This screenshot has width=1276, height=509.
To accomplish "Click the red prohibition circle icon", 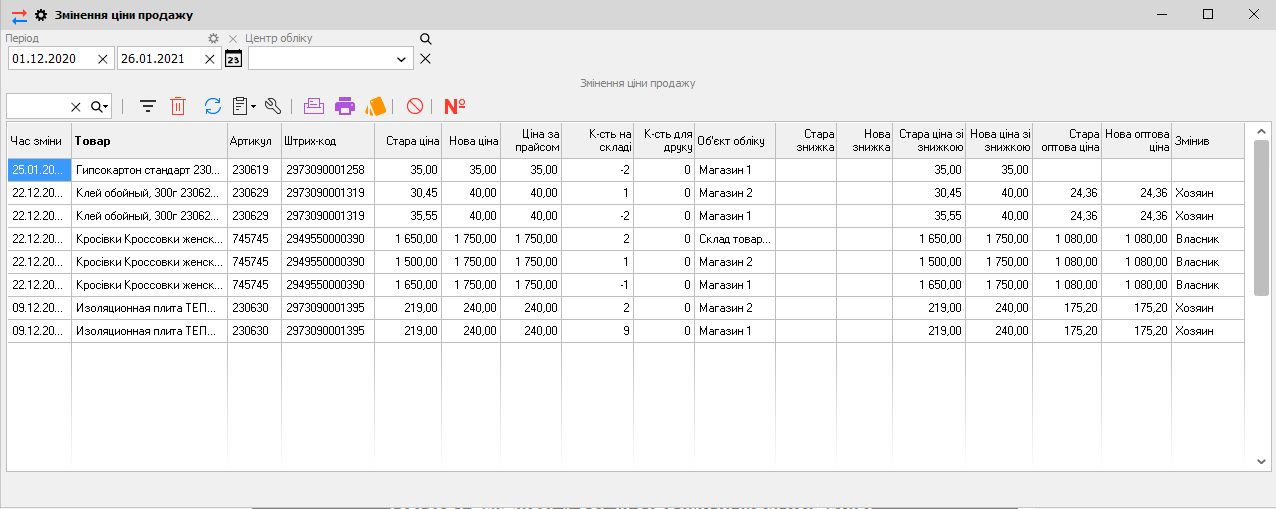I will [x=414, y=106].
